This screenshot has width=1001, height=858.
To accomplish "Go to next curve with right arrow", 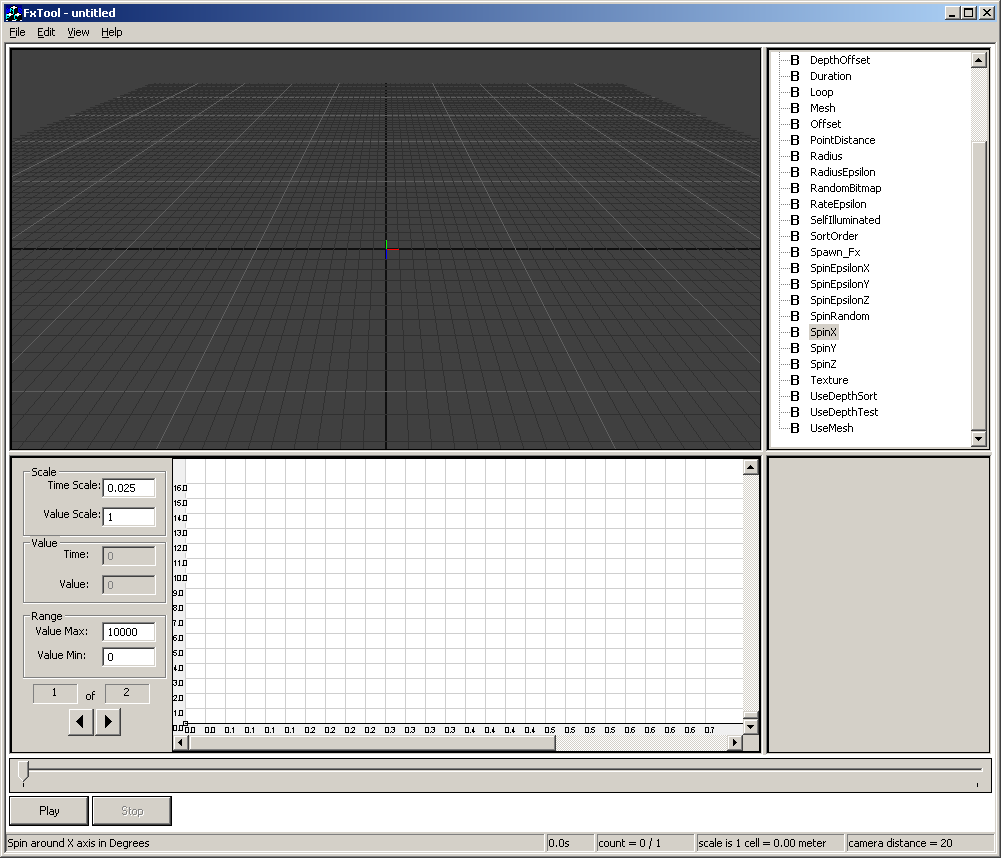I will [108, 721].
